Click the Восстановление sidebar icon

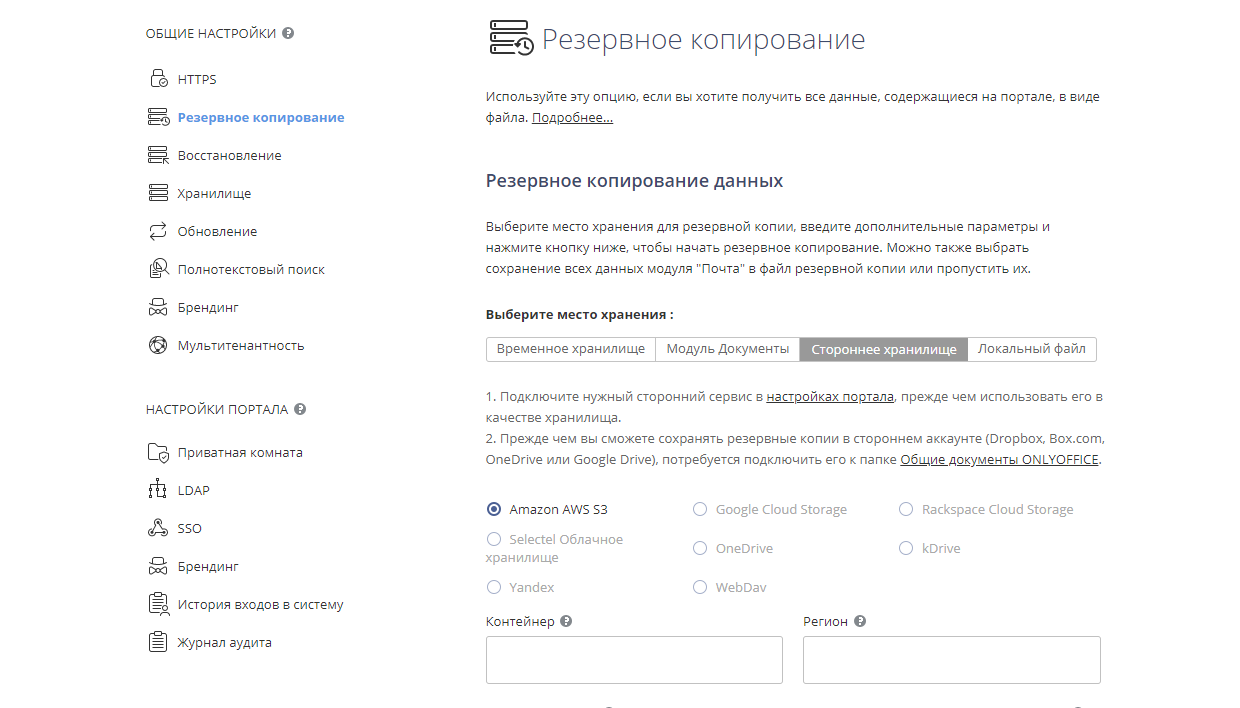point(158,155)
